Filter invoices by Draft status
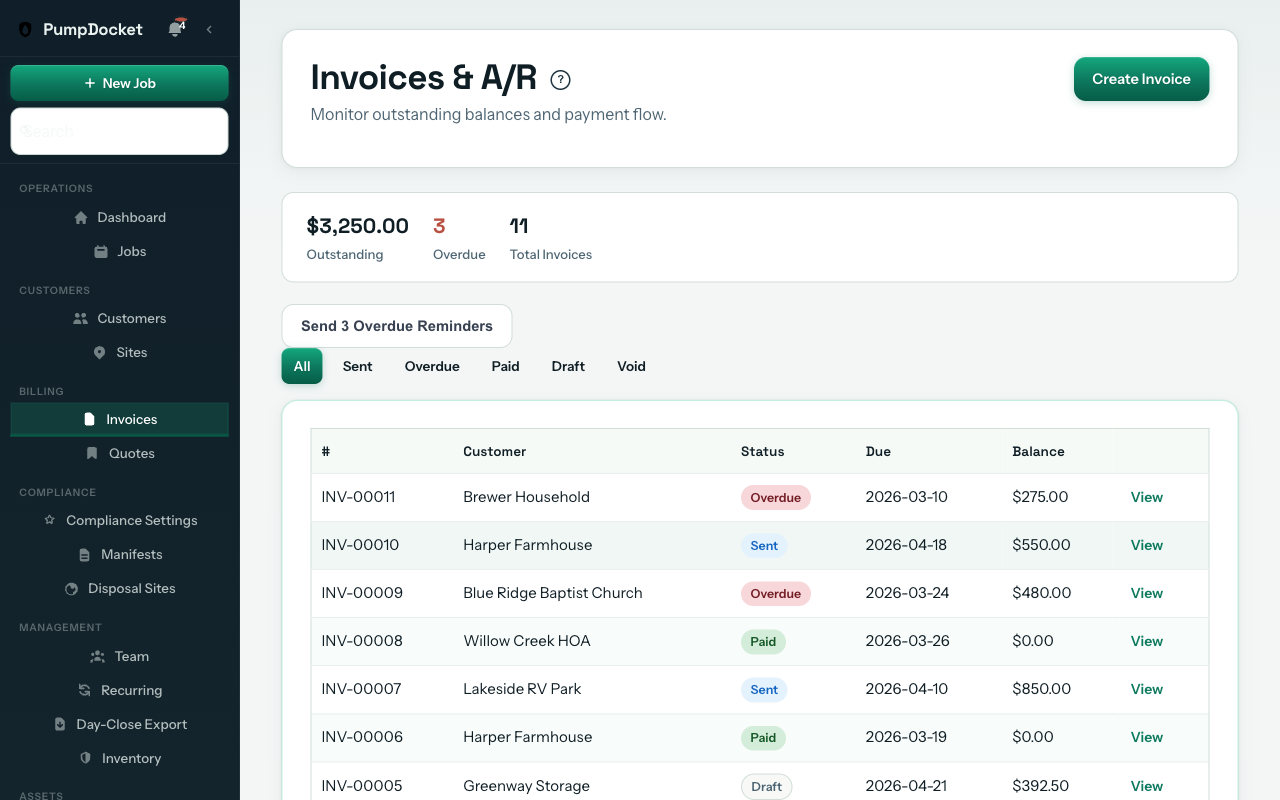 (x=567, y=366)
